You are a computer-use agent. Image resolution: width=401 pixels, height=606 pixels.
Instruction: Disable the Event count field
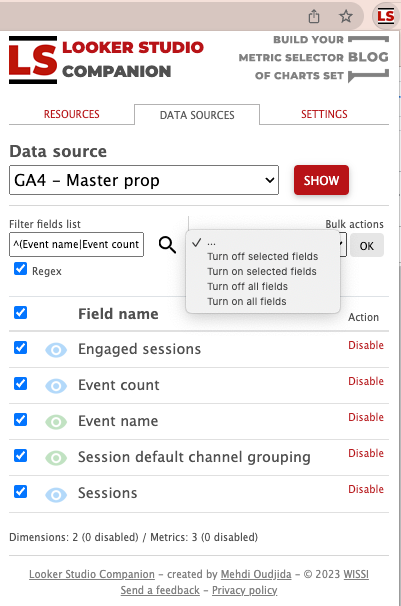(x=366, y=381)
